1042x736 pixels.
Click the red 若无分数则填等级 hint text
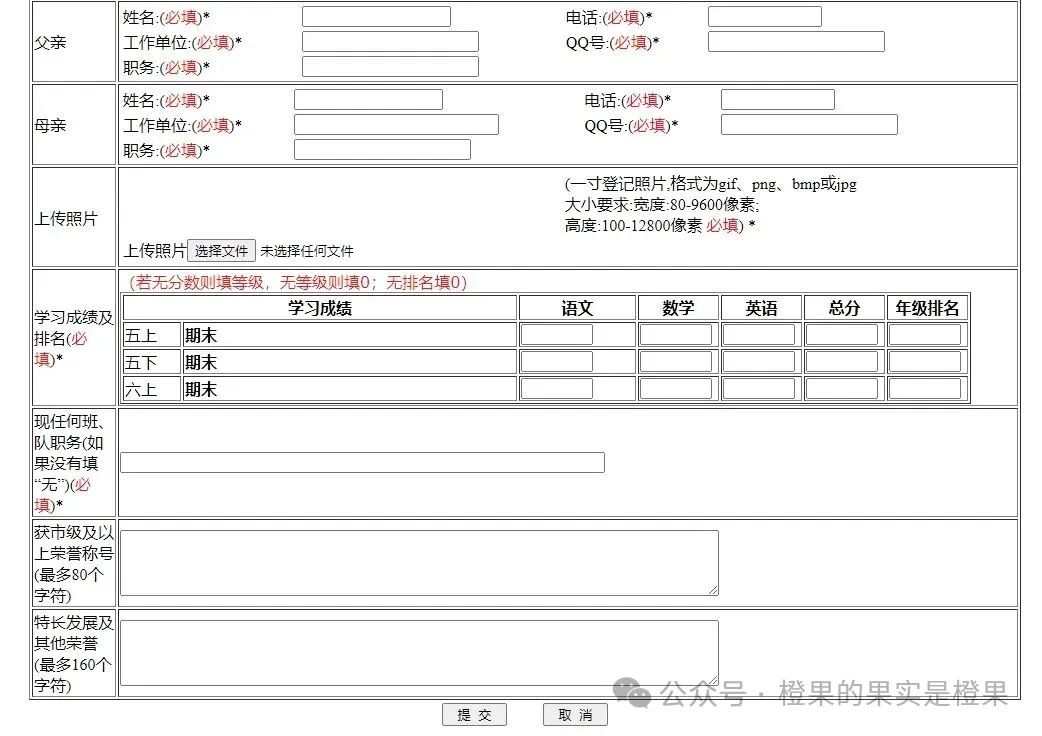298,282
